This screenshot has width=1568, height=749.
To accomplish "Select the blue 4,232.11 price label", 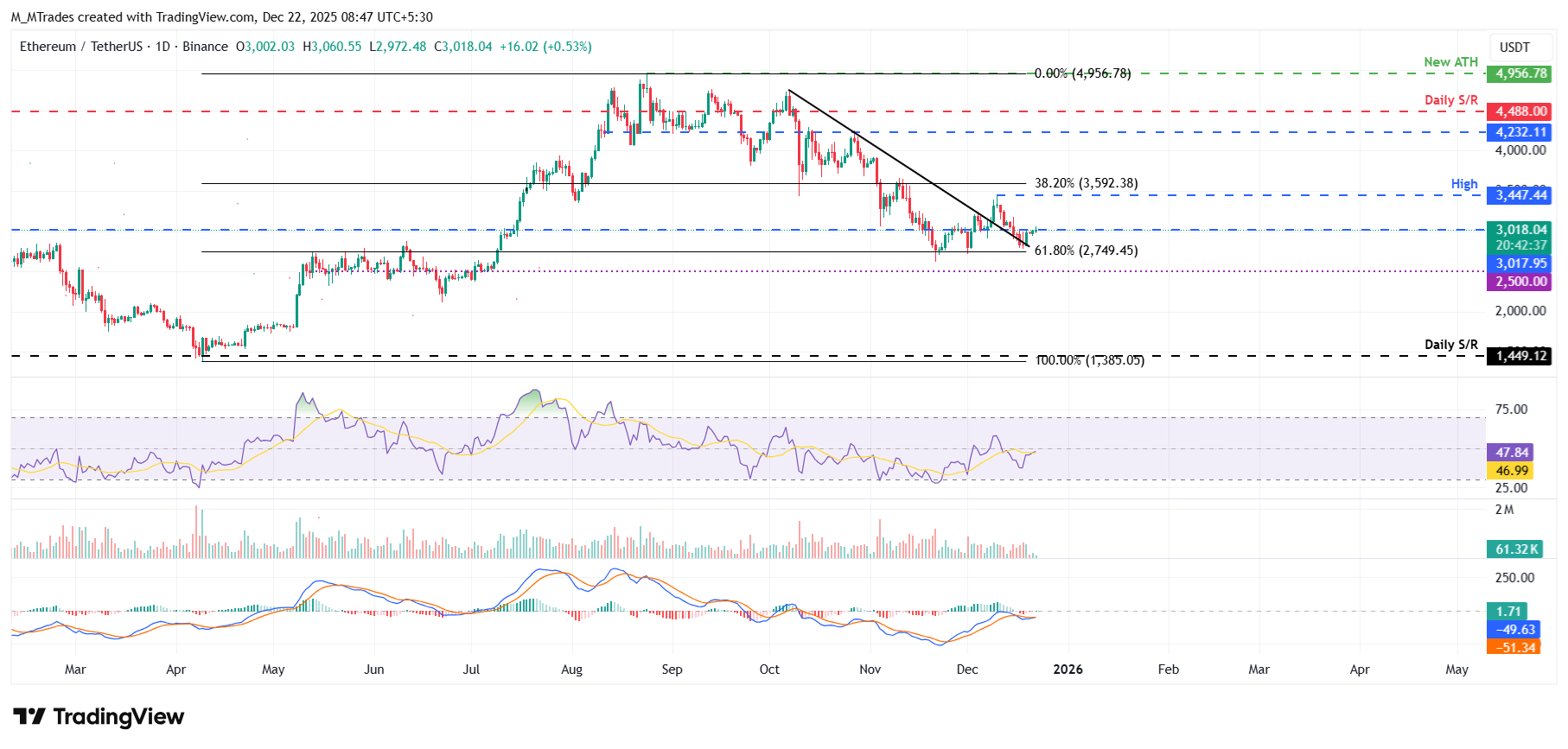I will 1520,132.
